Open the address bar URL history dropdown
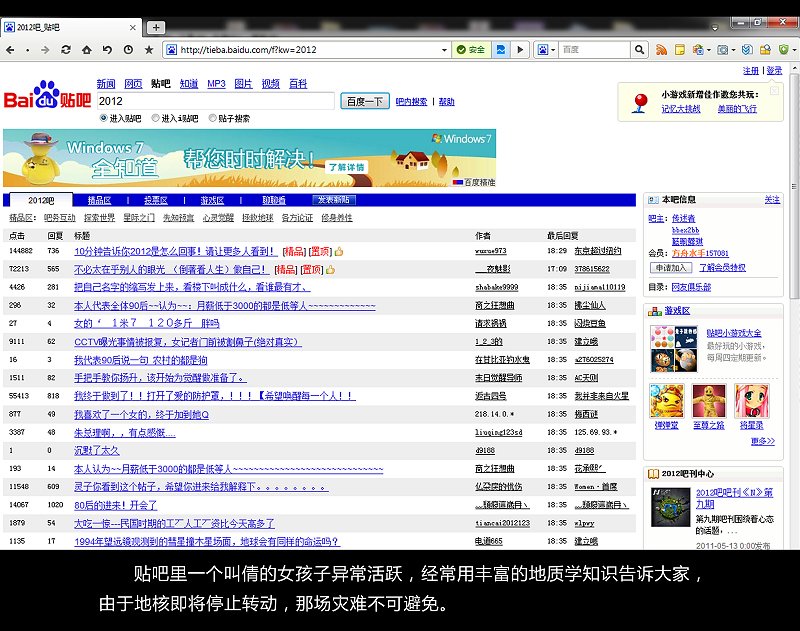Viewport: 800px width, 631px height. click(445, 49)
